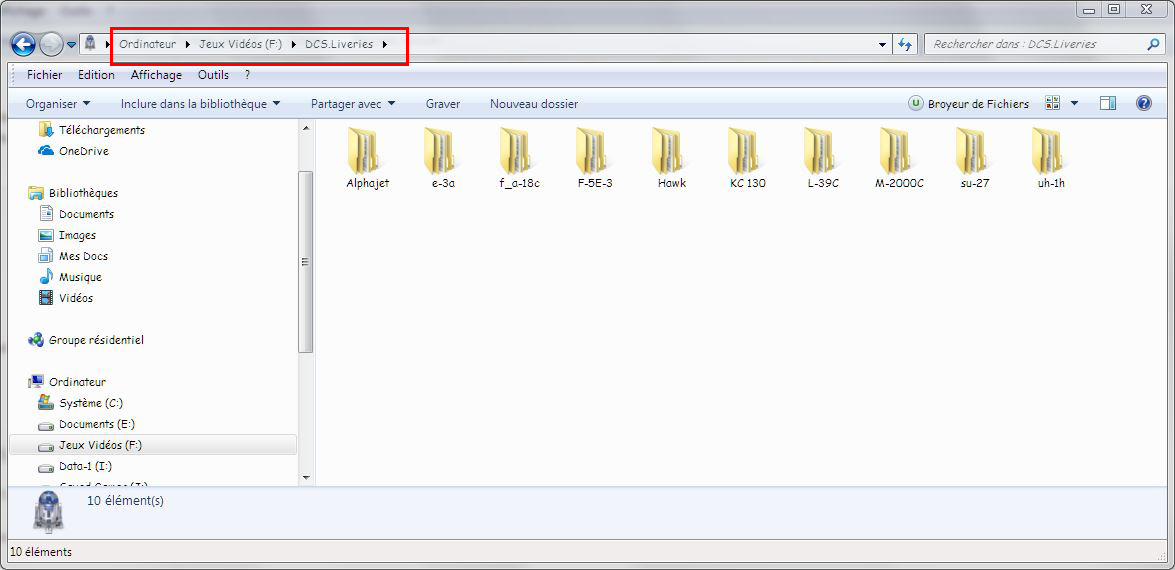Open the Fichier menu
Viewport: 1175px width, 570px height.
click(x=44, y=75)
